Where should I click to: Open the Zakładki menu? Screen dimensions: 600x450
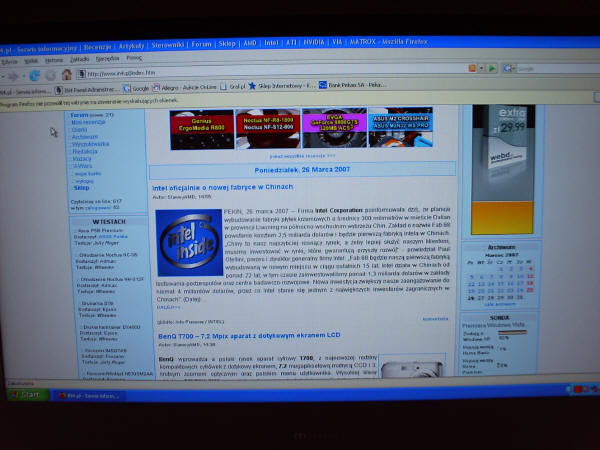(x=79, y=59)
